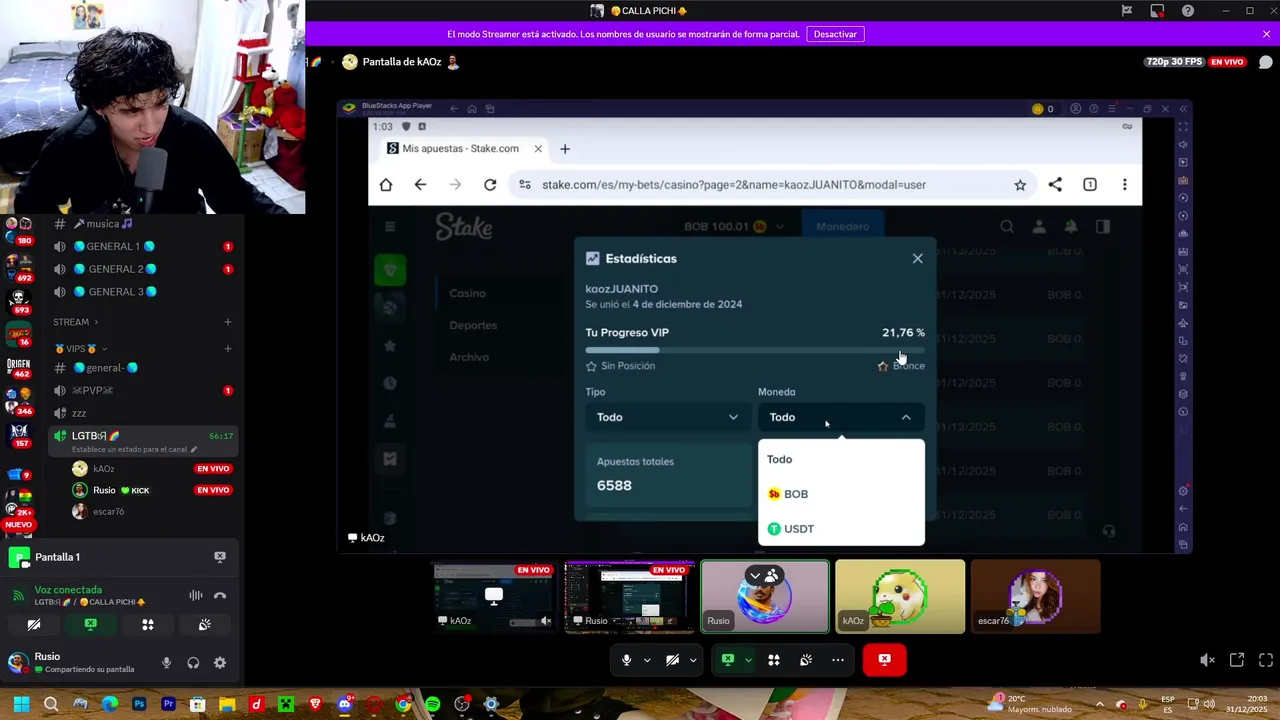This screenshot has height=720, width=1280.
Task: Enter fullscreen stream view icon
Action: coord(1266,660)
